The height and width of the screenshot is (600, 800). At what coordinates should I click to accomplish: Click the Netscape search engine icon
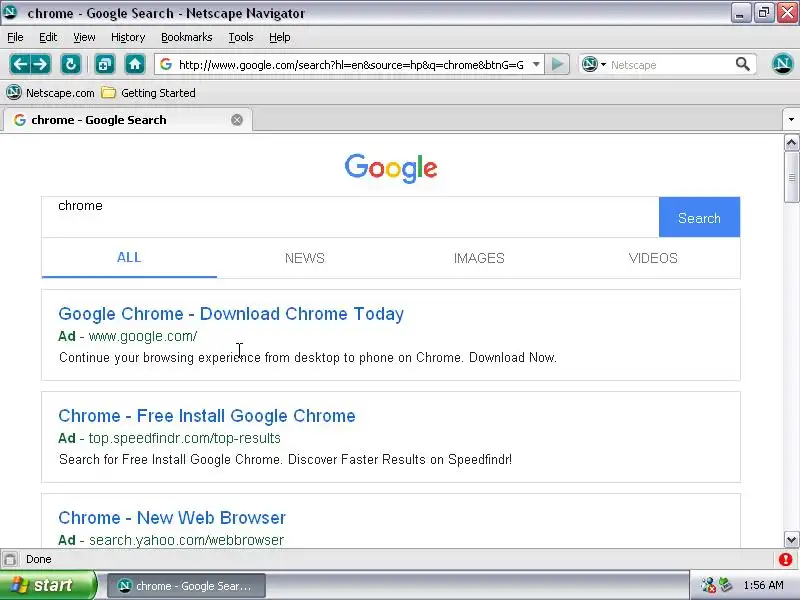[590, 64]
